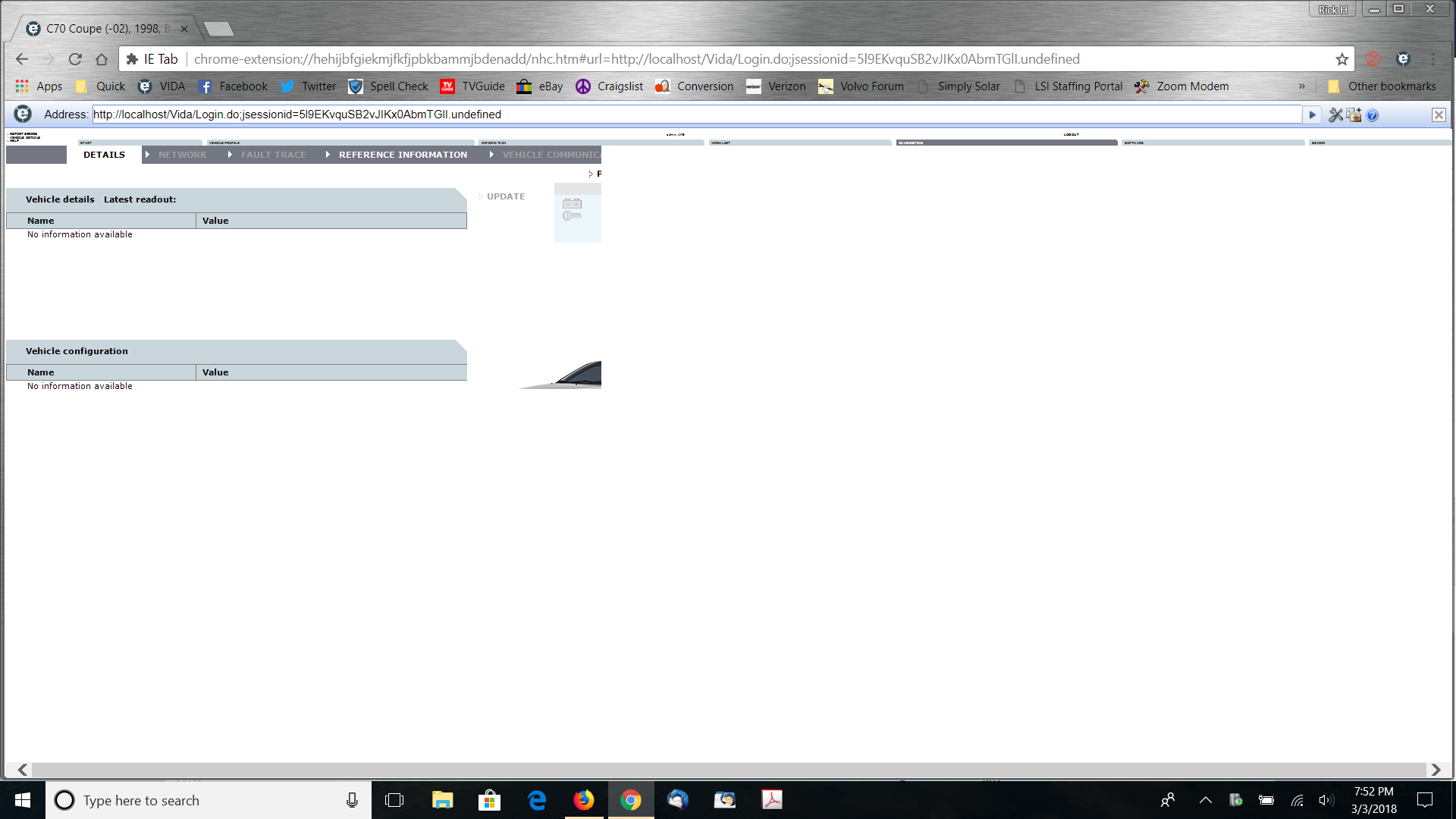Show hidden system tray icons
Screen dimensions: 1456x819
click(1205, 800)
